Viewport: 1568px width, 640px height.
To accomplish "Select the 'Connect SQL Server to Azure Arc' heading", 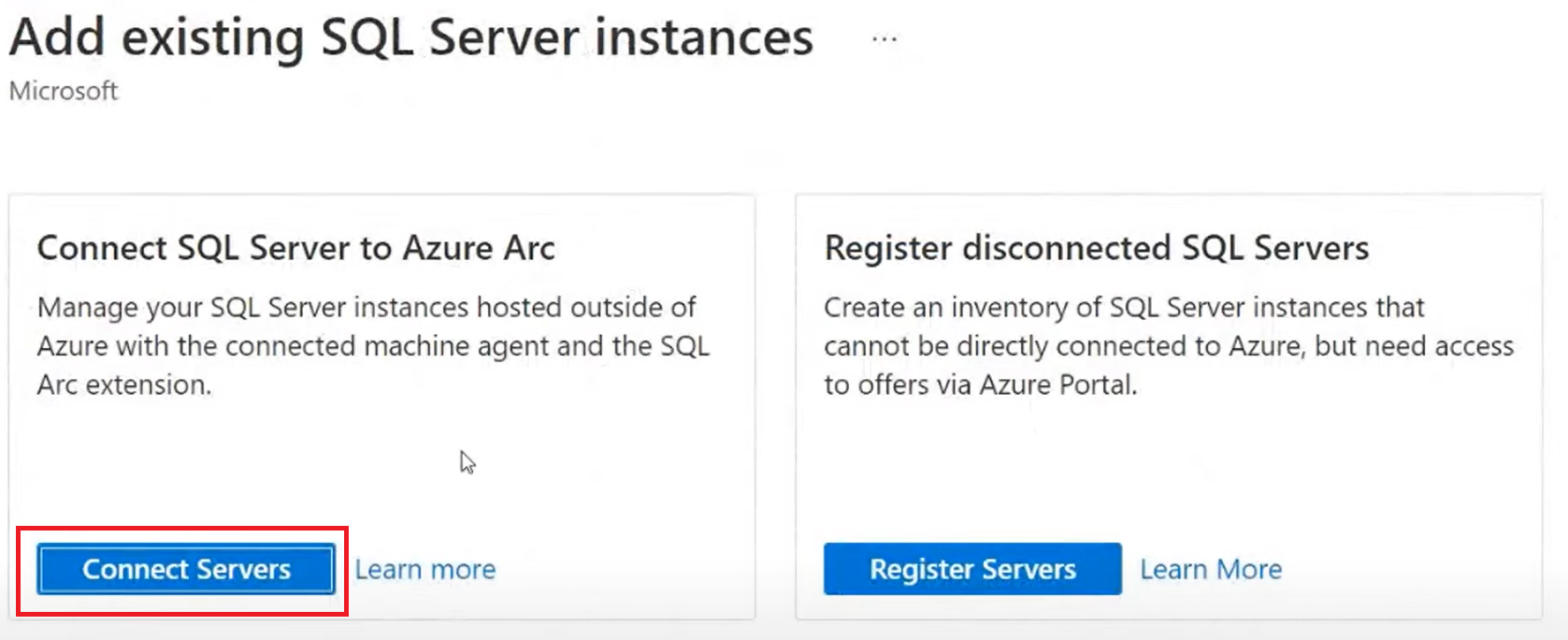I will 295,248.
